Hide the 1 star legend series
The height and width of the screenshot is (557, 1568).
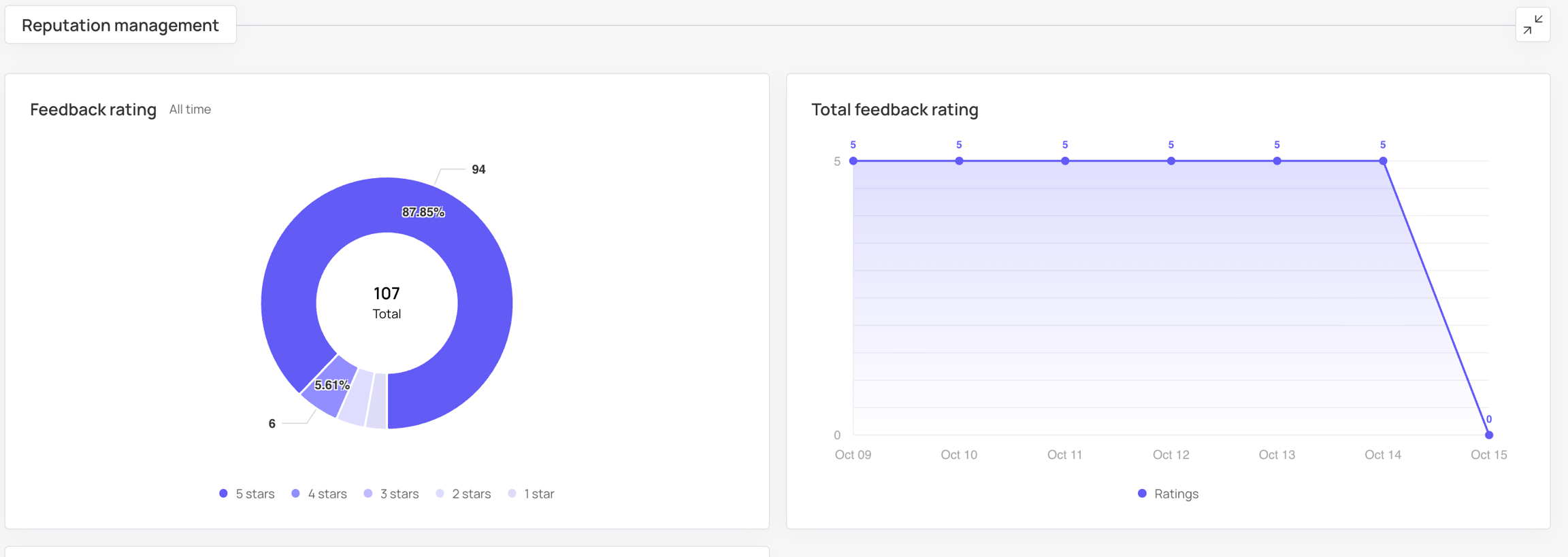[x=532, y=494]
